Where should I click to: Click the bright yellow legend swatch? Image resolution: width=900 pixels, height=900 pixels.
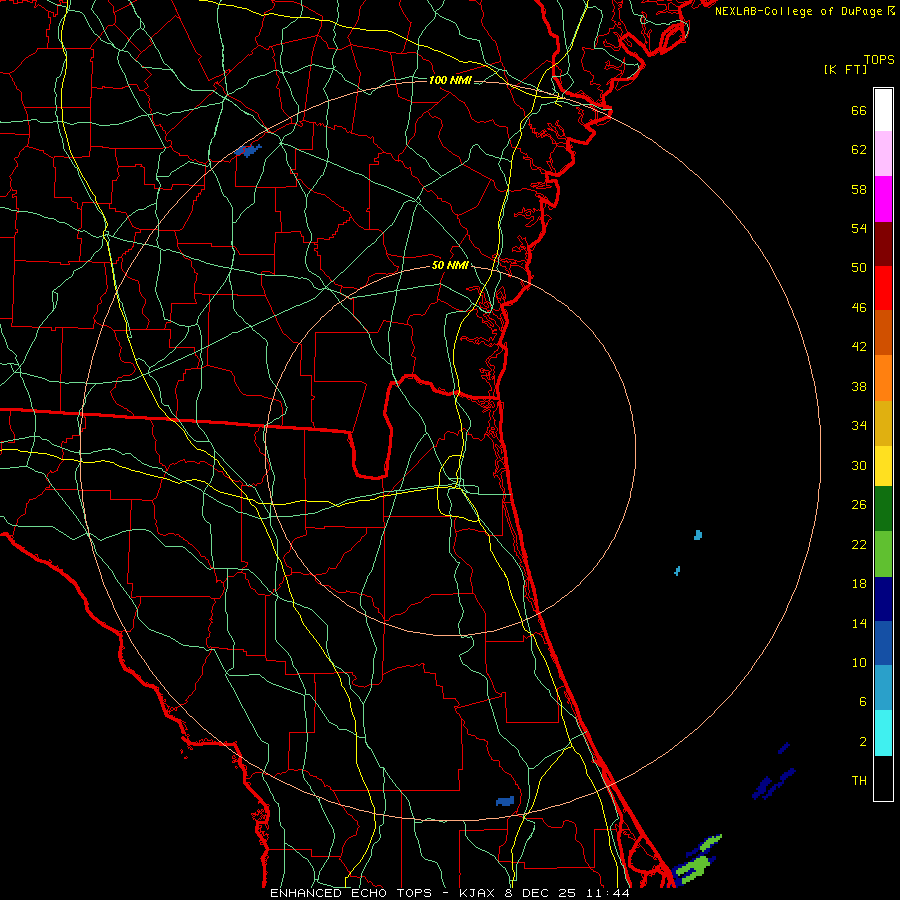[x=883, y=466]
